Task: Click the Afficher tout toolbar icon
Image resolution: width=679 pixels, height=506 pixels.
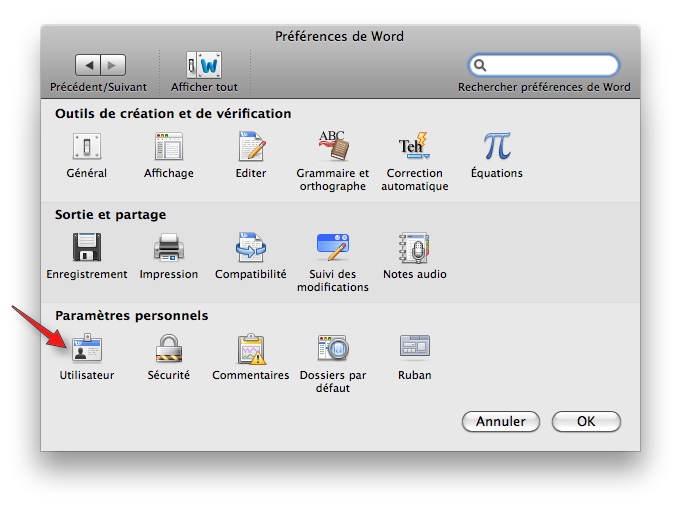Action: [x=204, y=66]
